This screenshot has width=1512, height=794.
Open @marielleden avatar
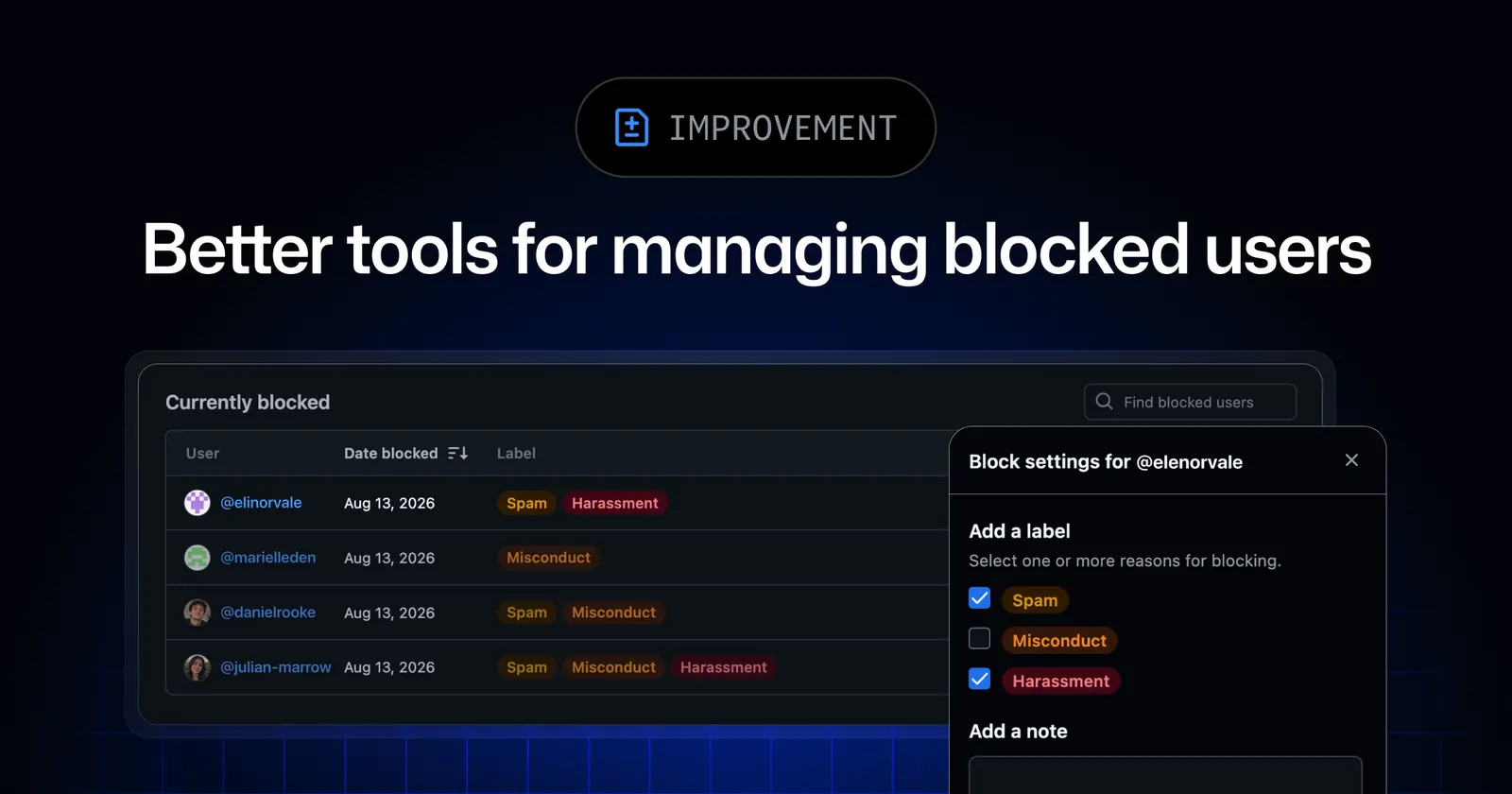click(197, 558)
